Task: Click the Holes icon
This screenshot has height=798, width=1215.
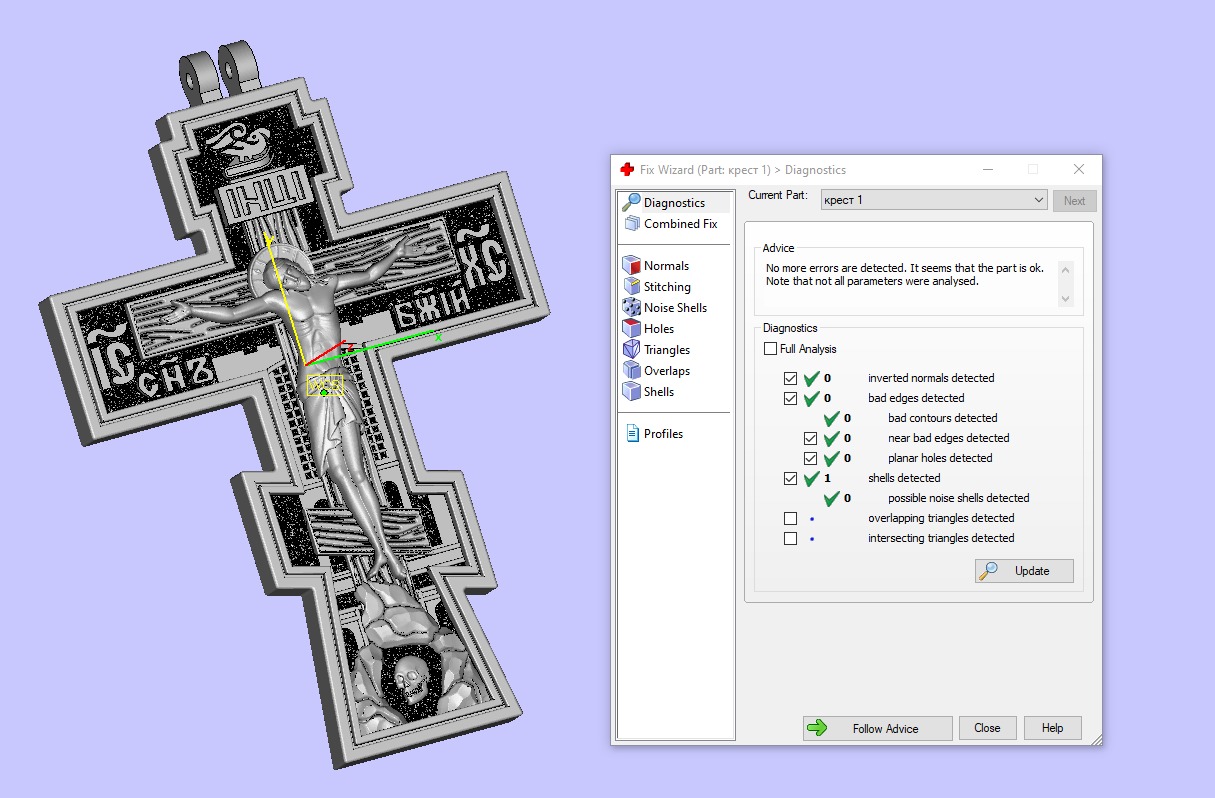Action: 631,329
